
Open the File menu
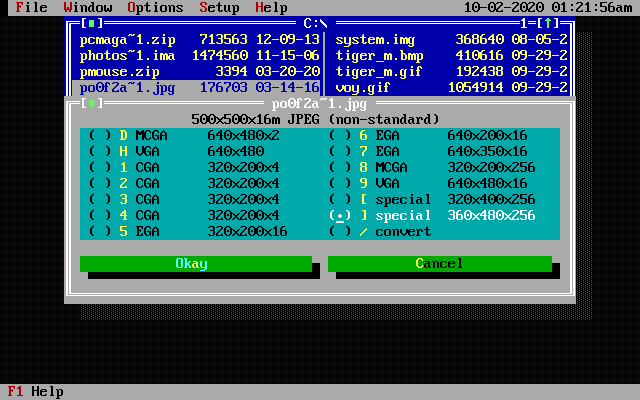[31, 7]
